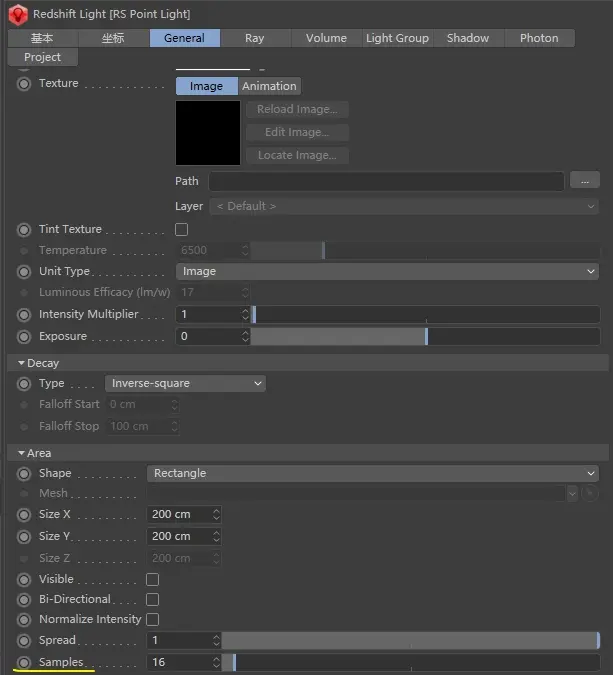The height and width of the screenshot is (675, 613).
Task: Open the Shape Rectangle dropdown
Action: click(x=372, y=474)
